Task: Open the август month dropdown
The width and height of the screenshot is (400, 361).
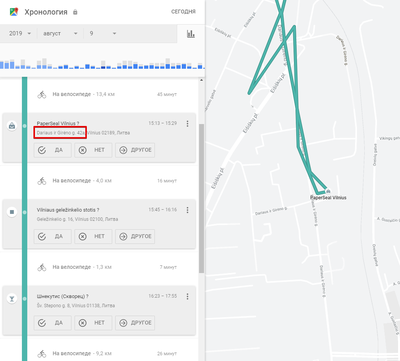Action: click(60, 33)
